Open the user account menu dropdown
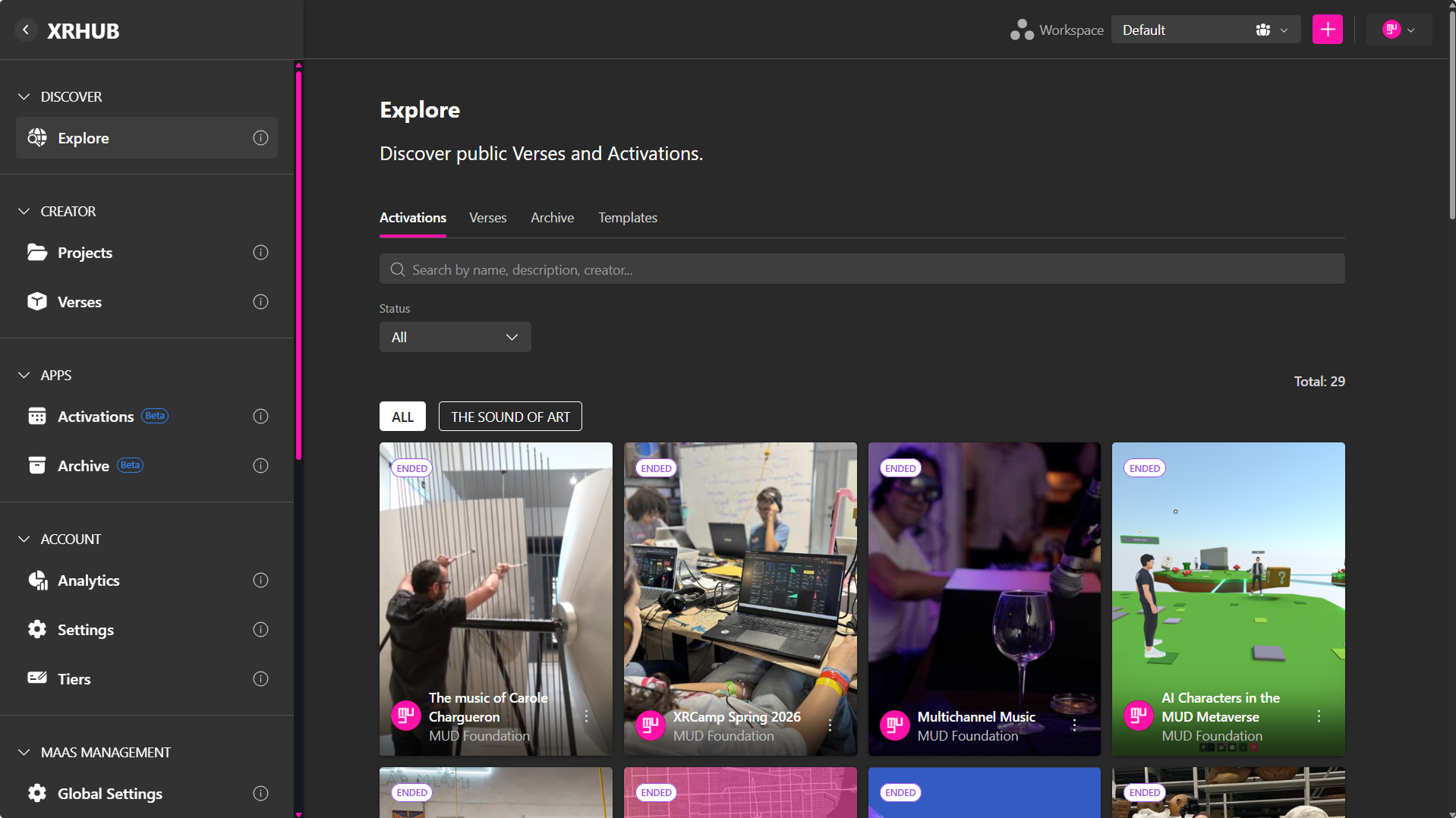Image resolution: width=1456 pixels, height=818 pixels. click(1398, 30)
